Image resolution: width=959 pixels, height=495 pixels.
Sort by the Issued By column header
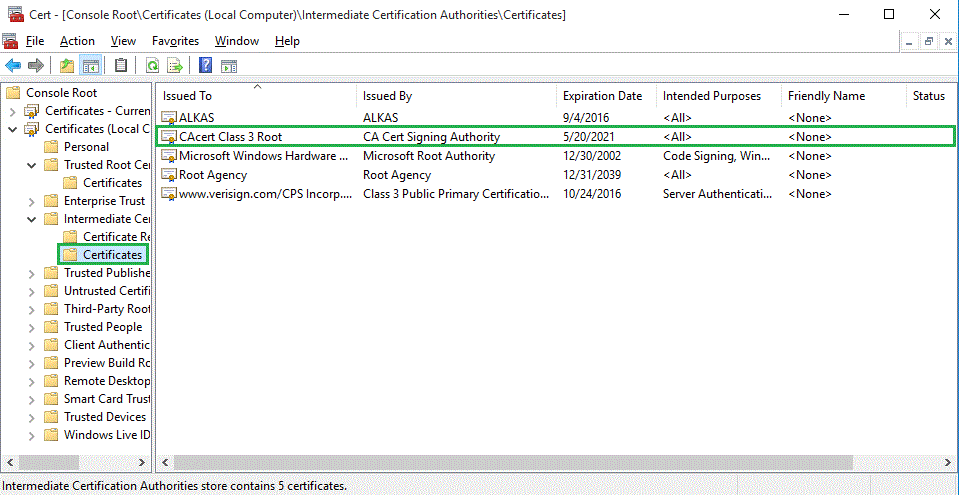[387, 96]
